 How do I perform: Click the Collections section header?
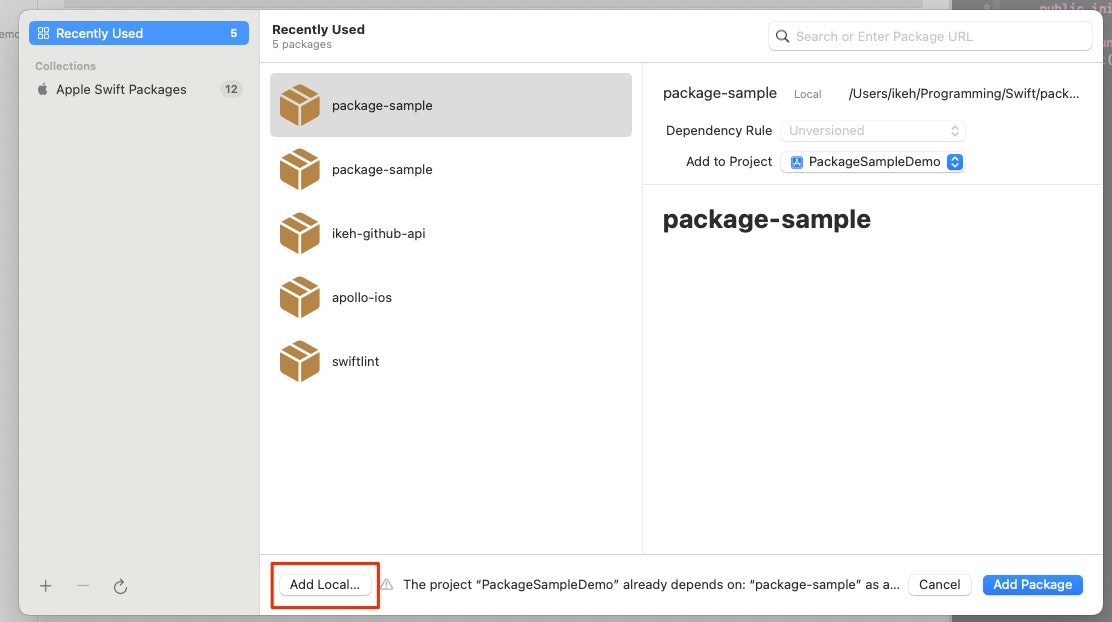pyautogui.click(x=65, y=66)
